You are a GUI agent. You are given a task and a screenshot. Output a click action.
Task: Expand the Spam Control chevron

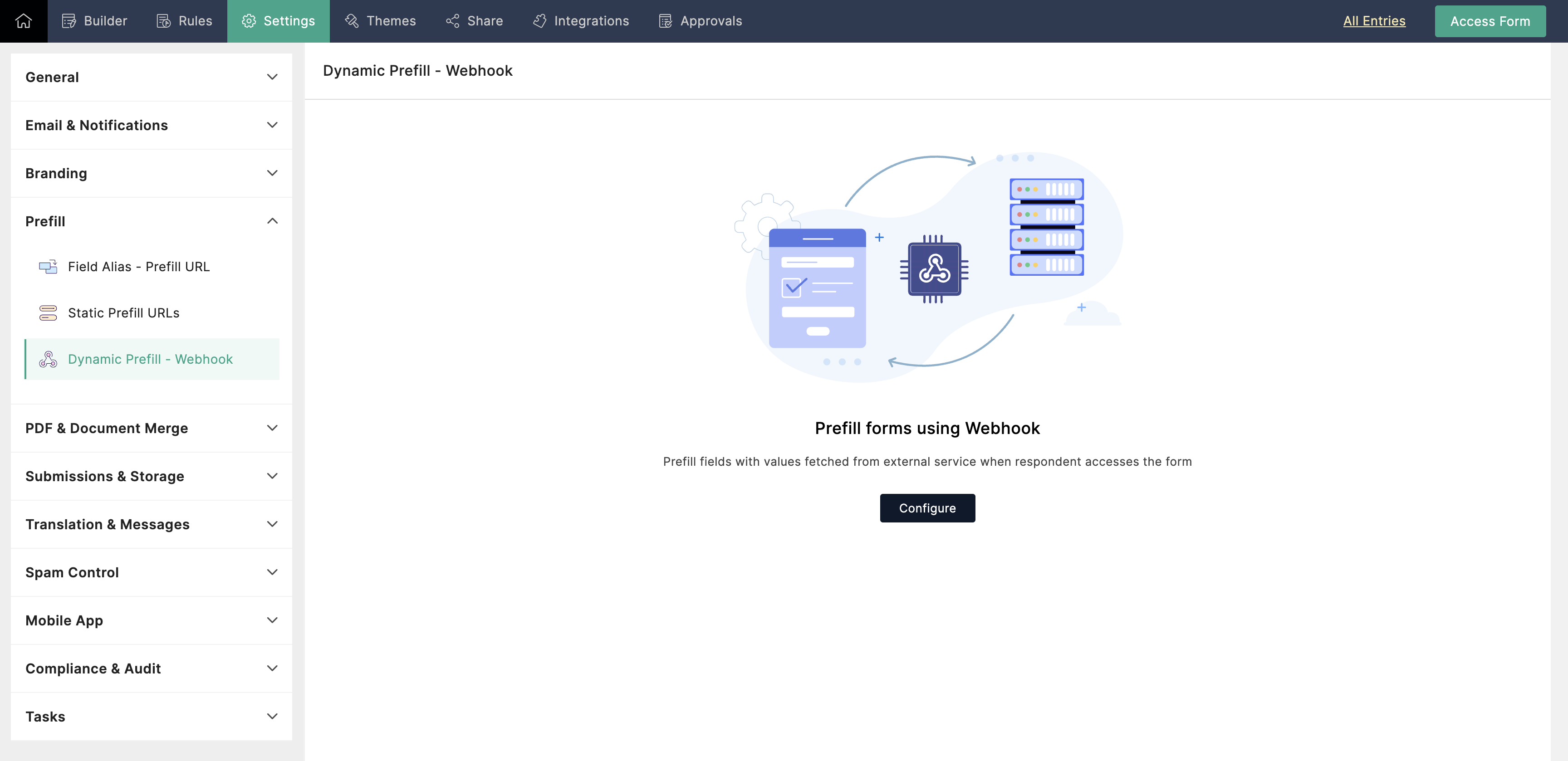coord(272,572)
